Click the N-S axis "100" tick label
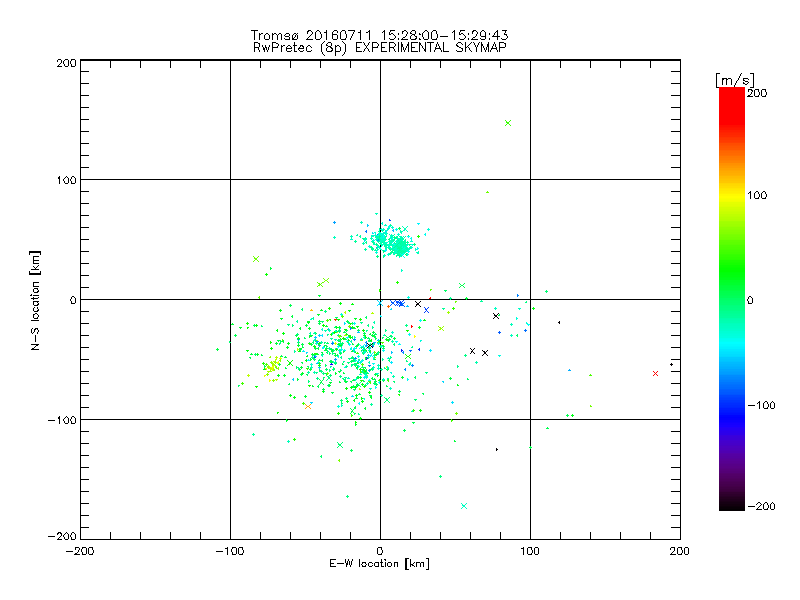The image size is (800, 600). pos(66,180)
